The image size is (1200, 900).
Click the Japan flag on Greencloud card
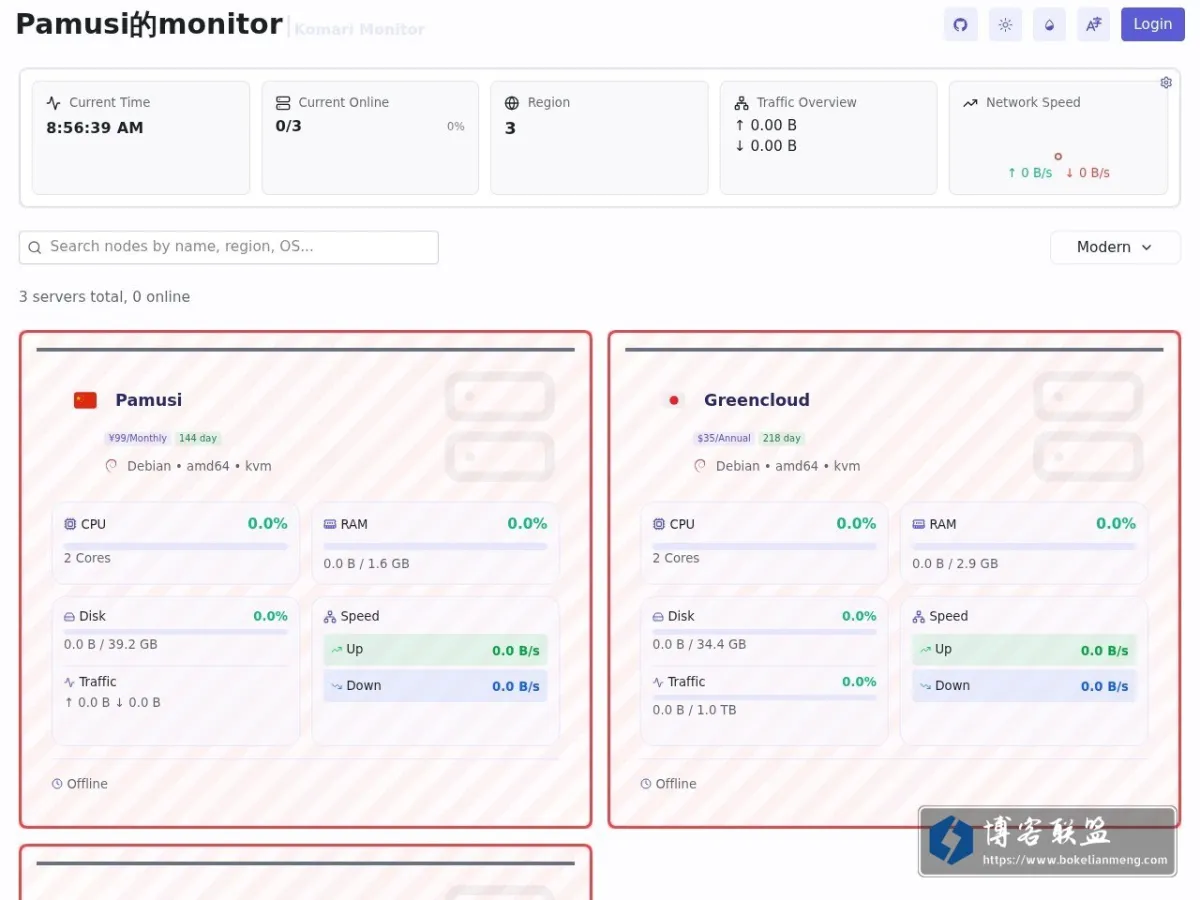click(x=674, y=400)
